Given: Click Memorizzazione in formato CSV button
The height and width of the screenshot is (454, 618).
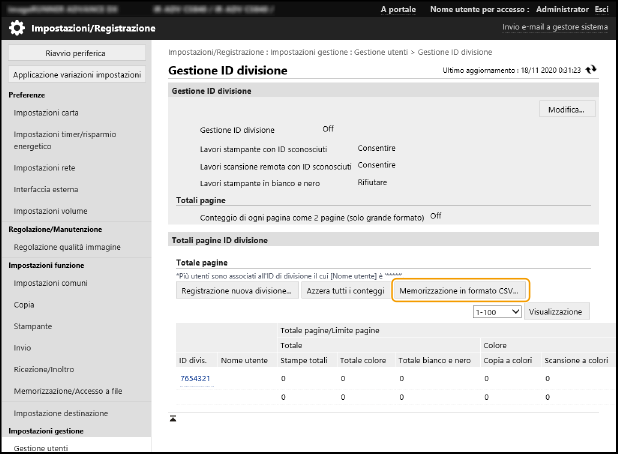Looking at the screenshot, I should click(x=460, y=290).
